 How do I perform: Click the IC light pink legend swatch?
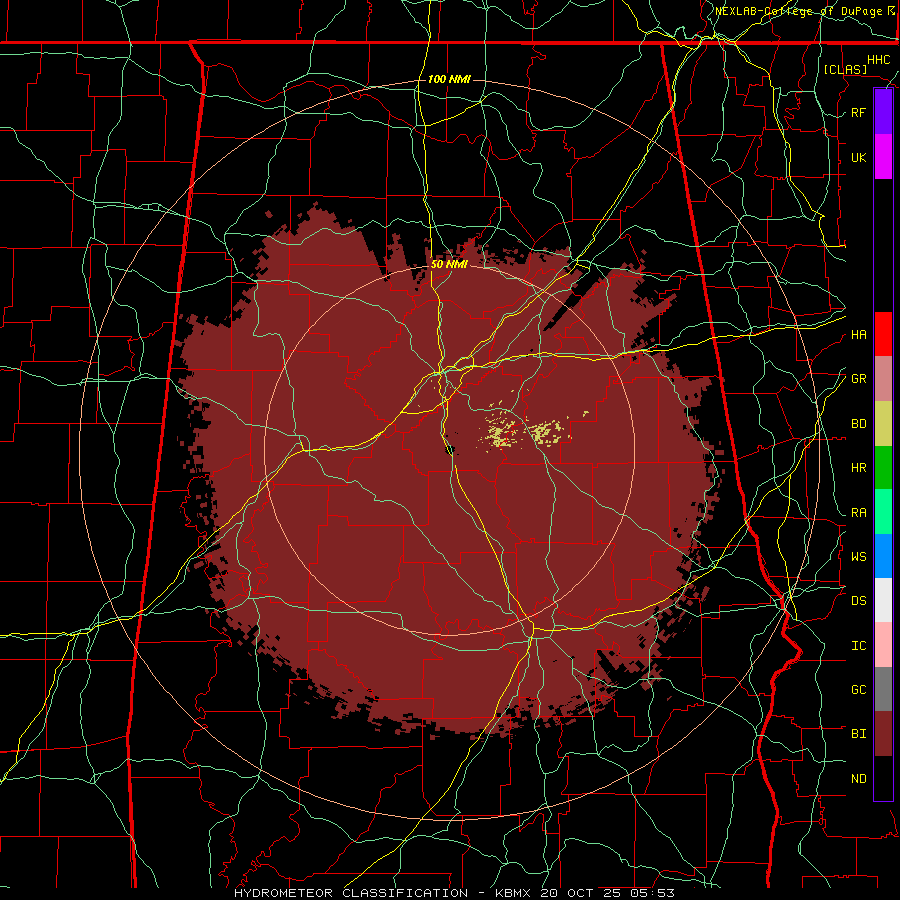883,645
